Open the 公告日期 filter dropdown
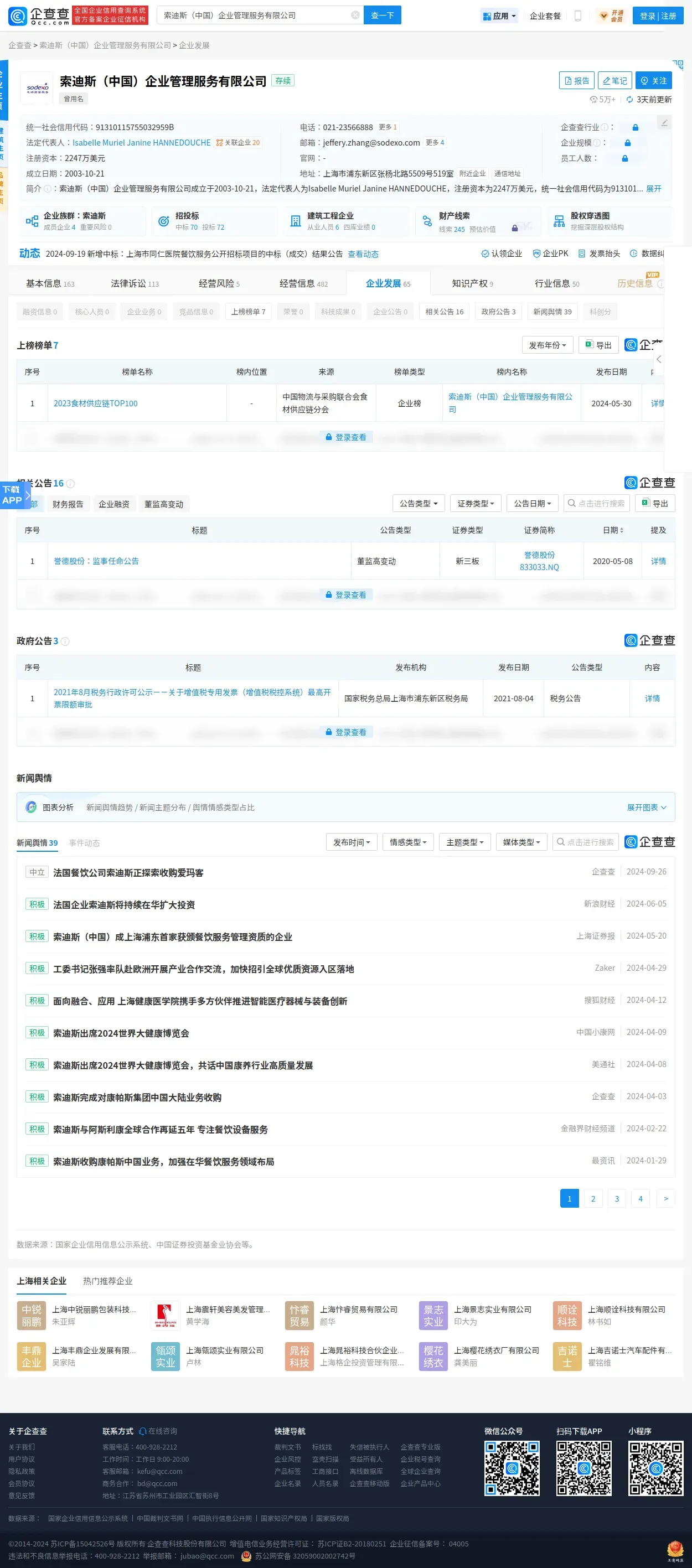The width and height of the screenshot is (692, 1568). point(532,504)
